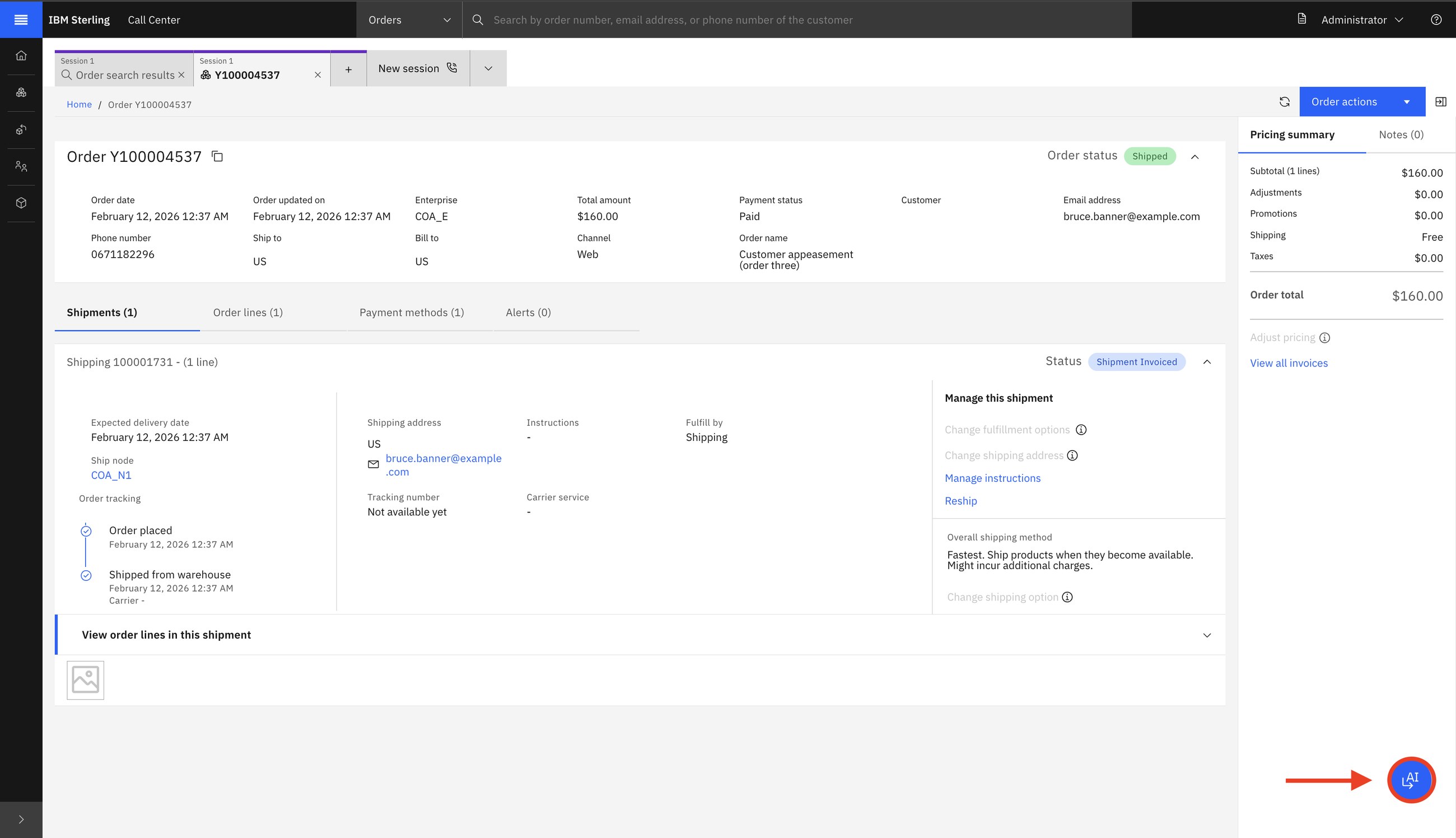
Task: Click the phone number 0671182296
Action: pos(123,254)
